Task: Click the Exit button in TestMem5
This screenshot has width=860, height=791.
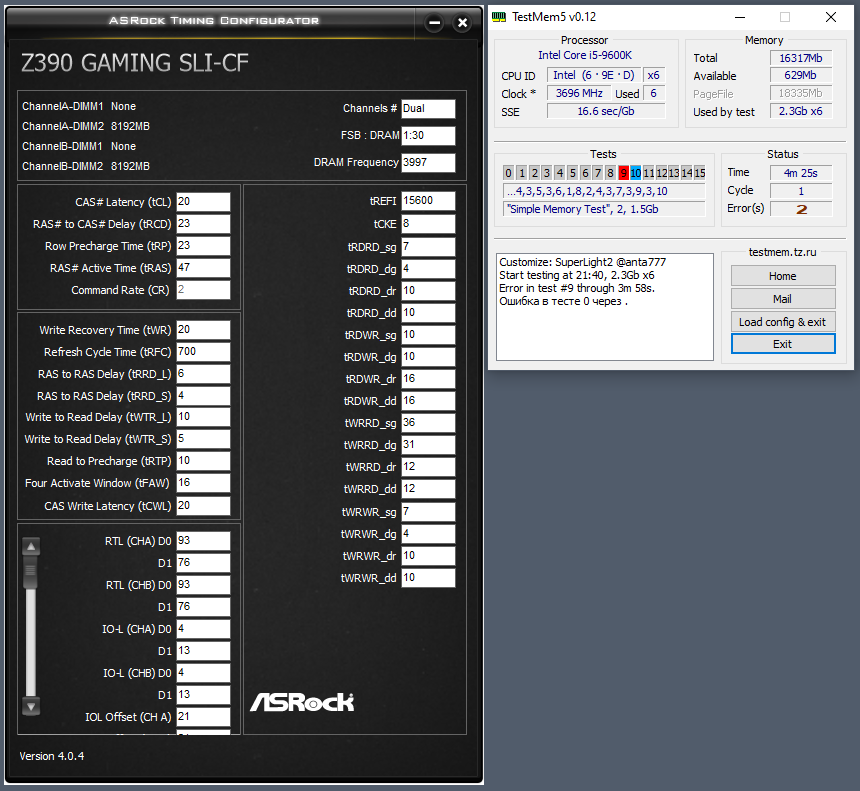Action: pos(783,344)
